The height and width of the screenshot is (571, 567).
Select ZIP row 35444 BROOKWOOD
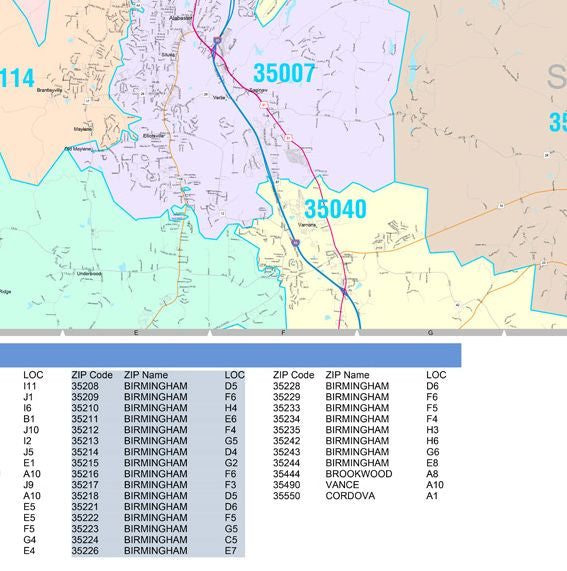359,474
